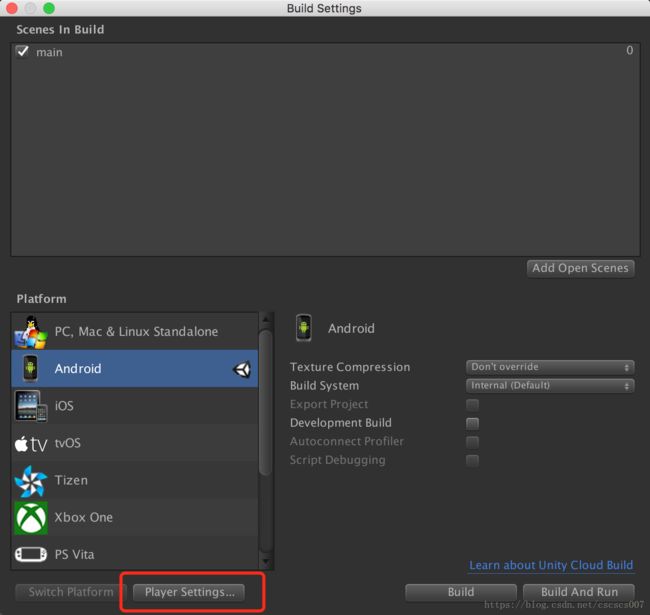Image resolution: width=650 pixels, height=615 pixels.
Task: Click the Android icon in the settings header
Action: (303, 328)
